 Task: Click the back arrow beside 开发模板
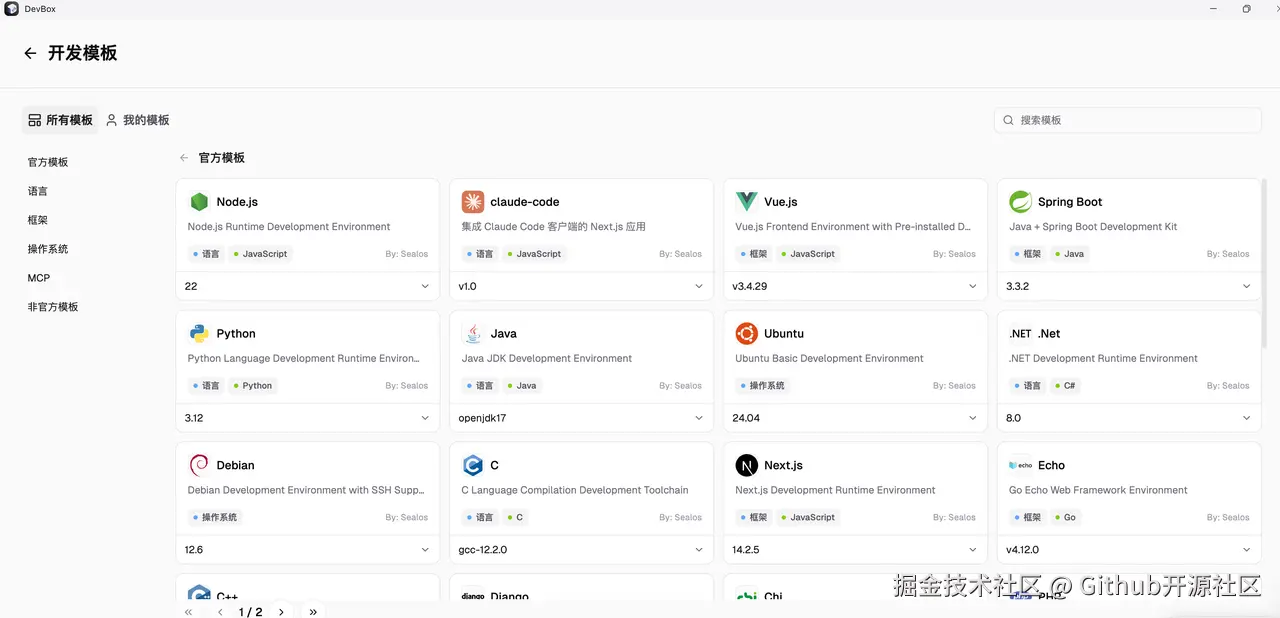point(30,54)
